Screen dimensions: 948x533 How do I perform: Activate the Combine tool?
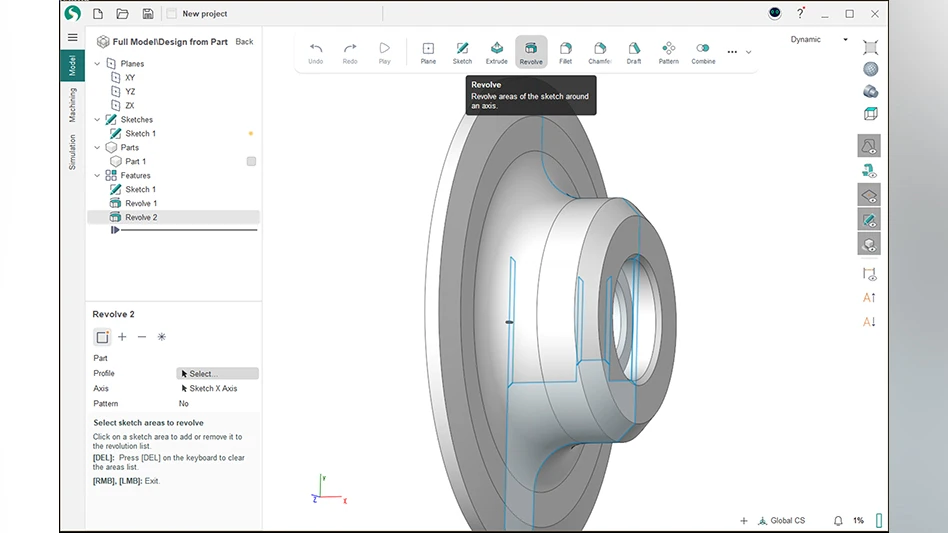(703, 52)
